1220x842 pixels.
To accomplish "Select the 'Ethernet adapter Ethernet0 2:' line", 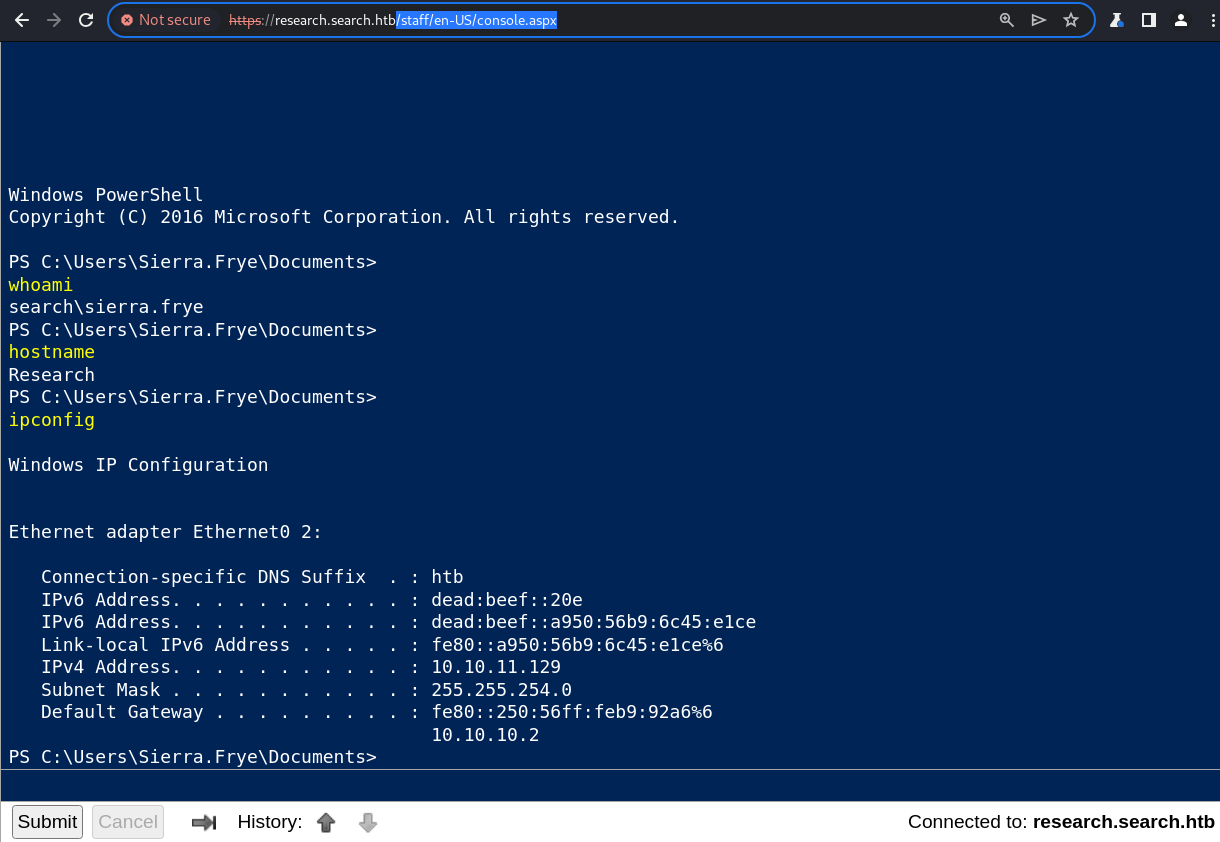I will coord(166,532).
